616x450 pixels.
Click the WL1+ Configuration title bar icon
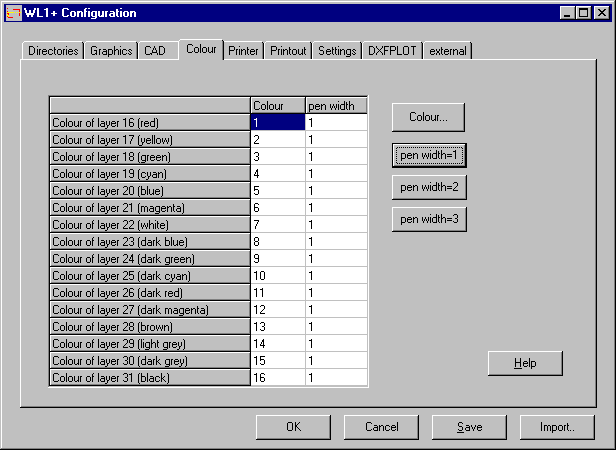click(13, 13)
